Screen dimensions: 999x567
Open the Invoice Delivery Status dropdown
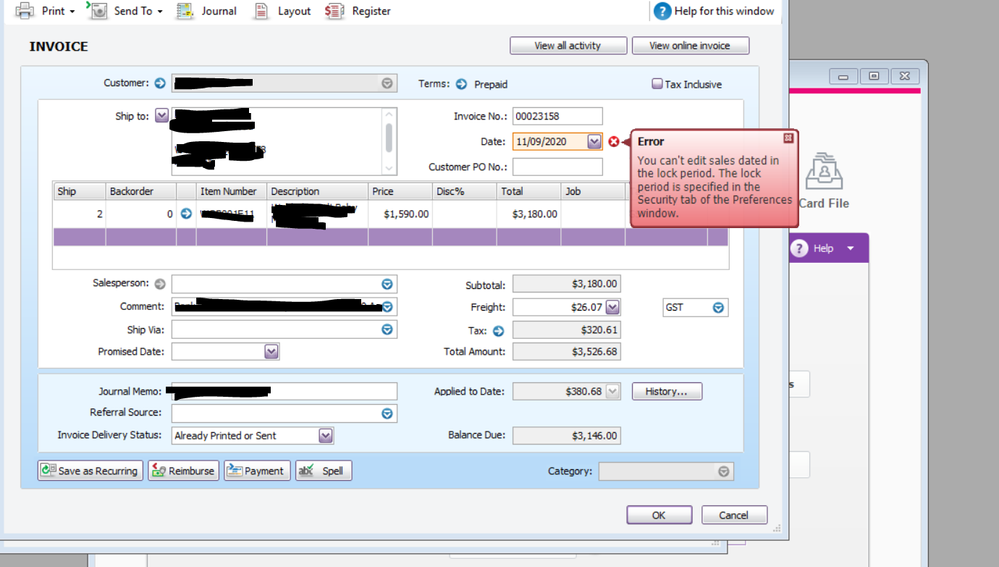coord(325,436)
